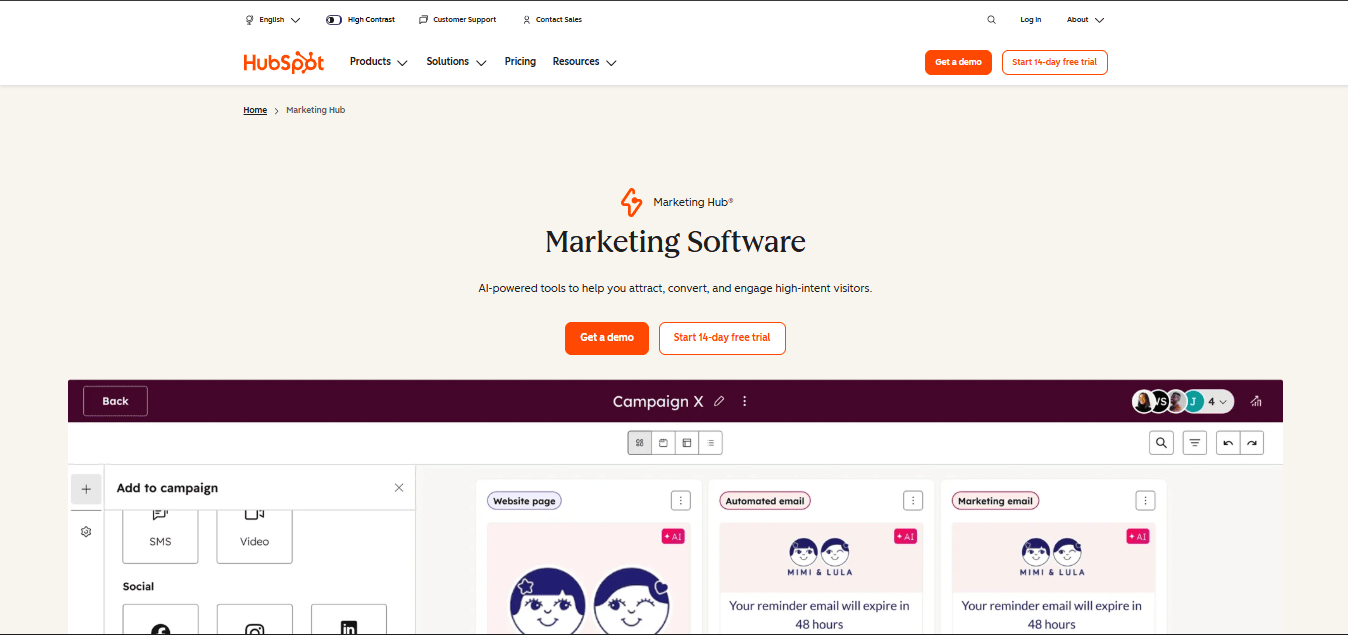This screenshot has height=635, width=1348.
Task: Redo last campaign change
Action: click(x=1252, y=442)
